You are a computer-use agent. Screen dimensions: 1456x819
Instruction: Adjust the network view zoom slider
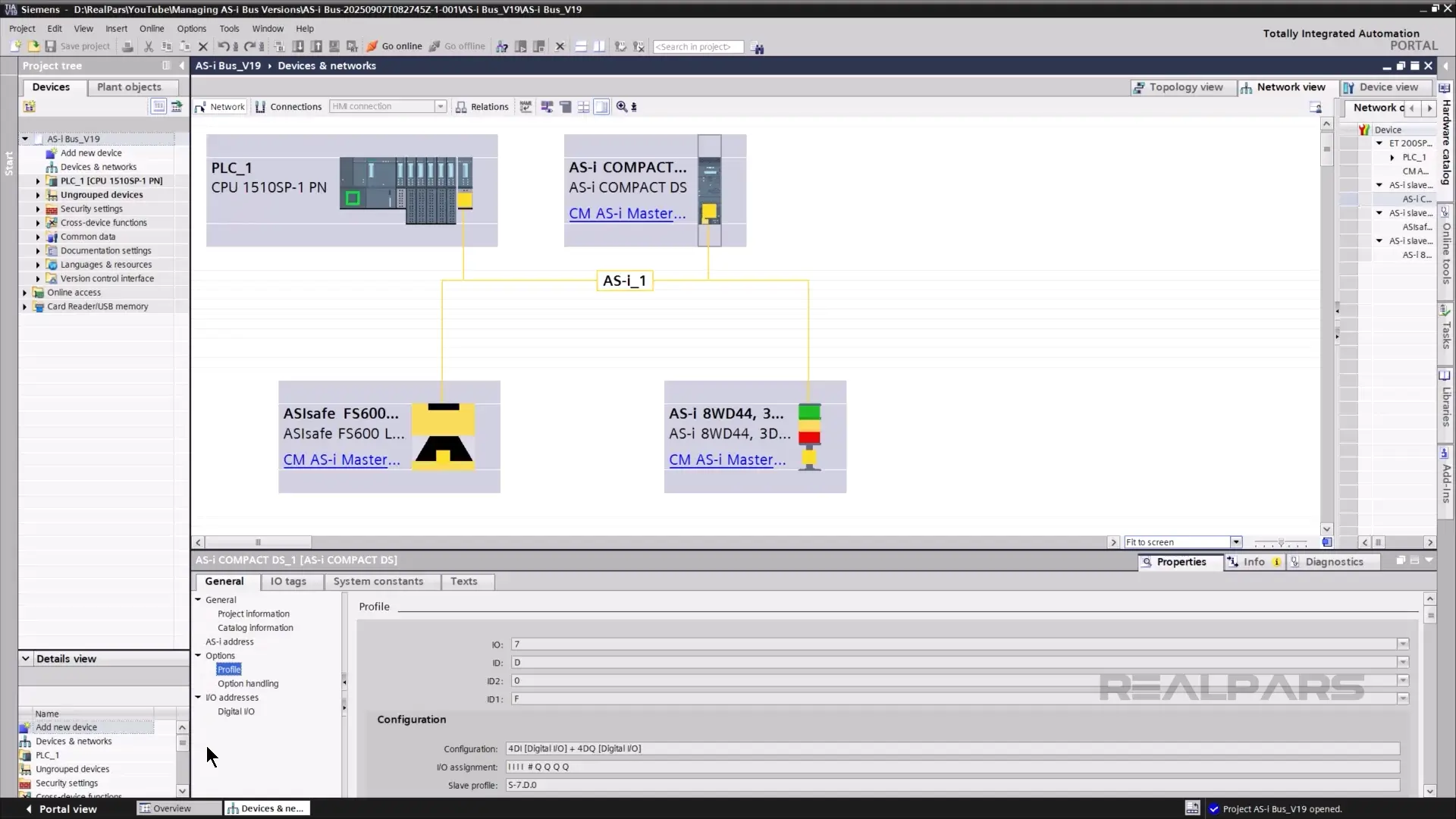coord(1281,542)
